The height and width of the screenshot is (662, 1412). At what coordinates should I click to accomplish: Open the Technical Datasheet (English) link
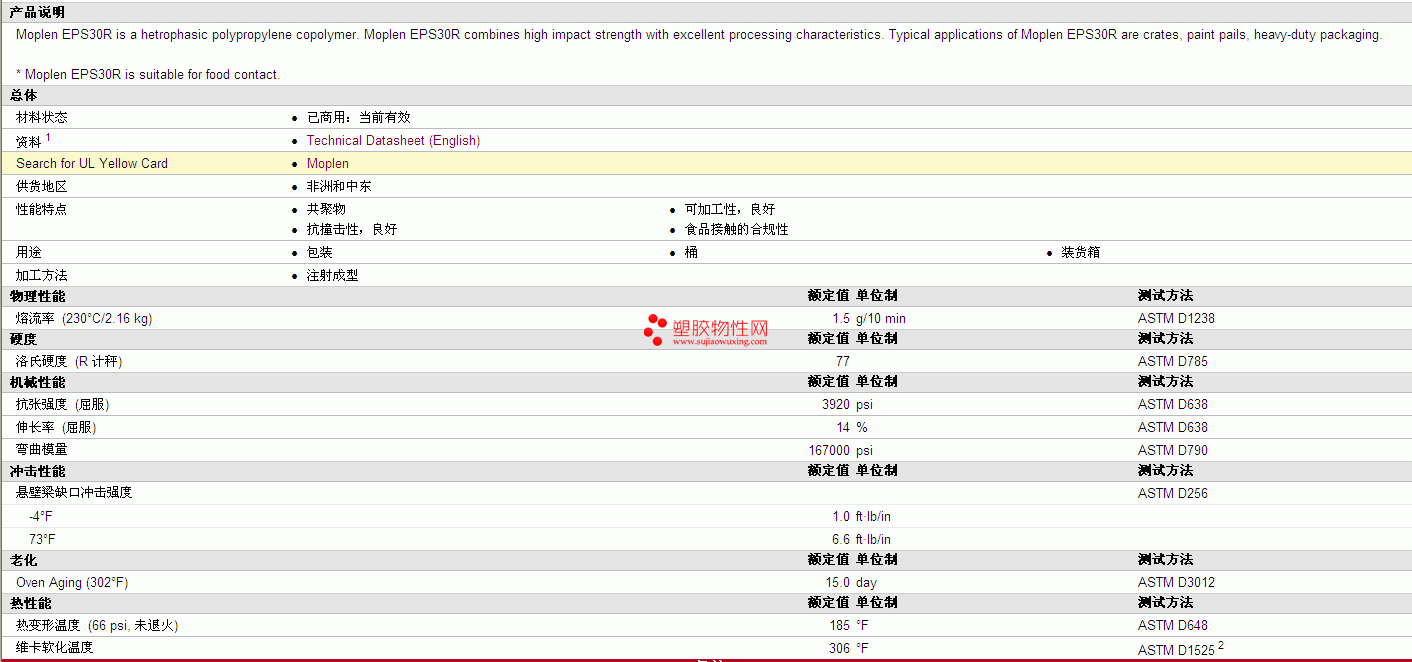[393, 141]
